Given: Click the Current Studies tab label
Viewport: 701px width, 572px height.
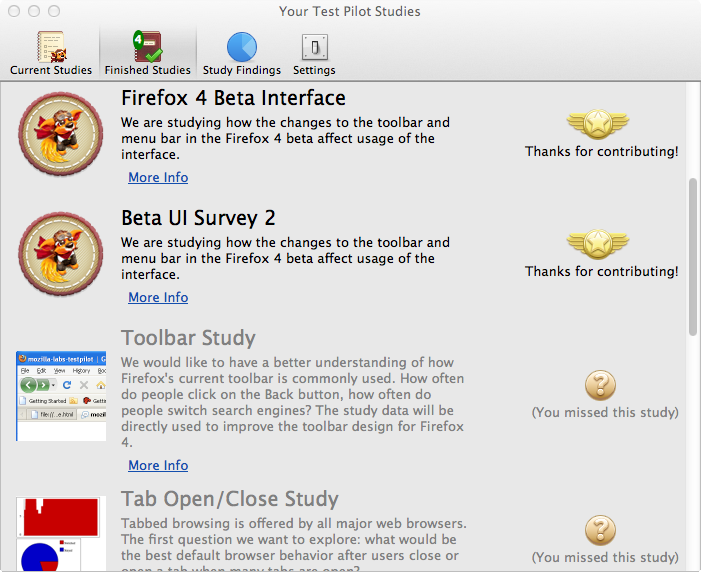Looking at the screenshot, I should coord(51,70).
